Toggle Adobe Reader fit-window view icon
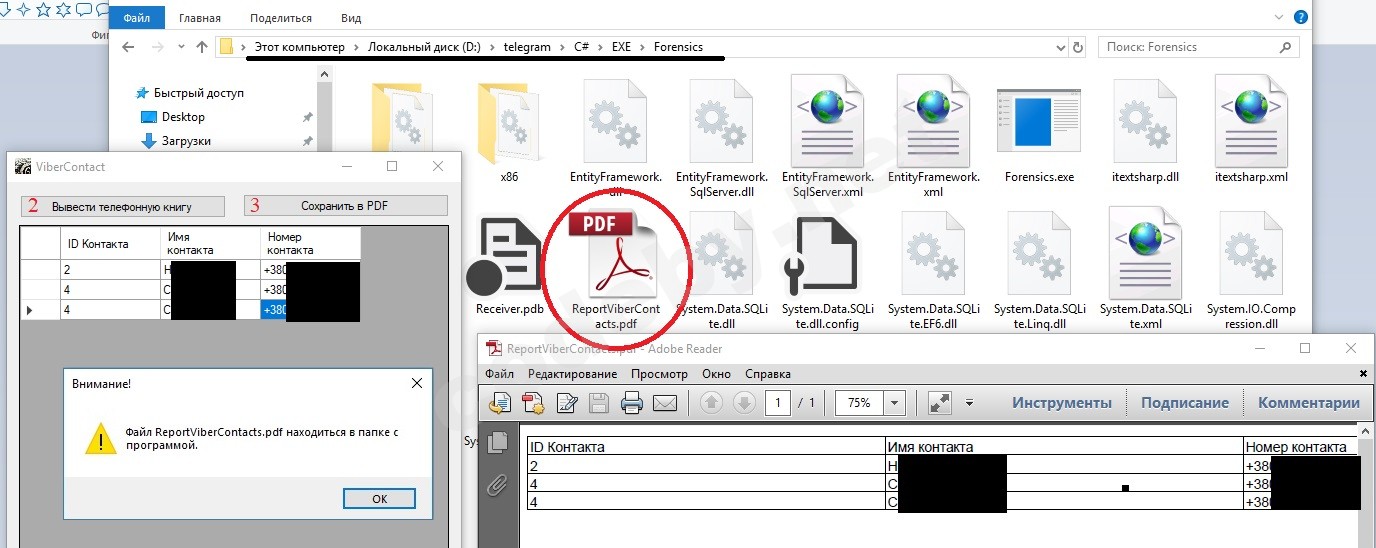The height and width of the screenshot is (548, 1376). [x=940, y=403]
